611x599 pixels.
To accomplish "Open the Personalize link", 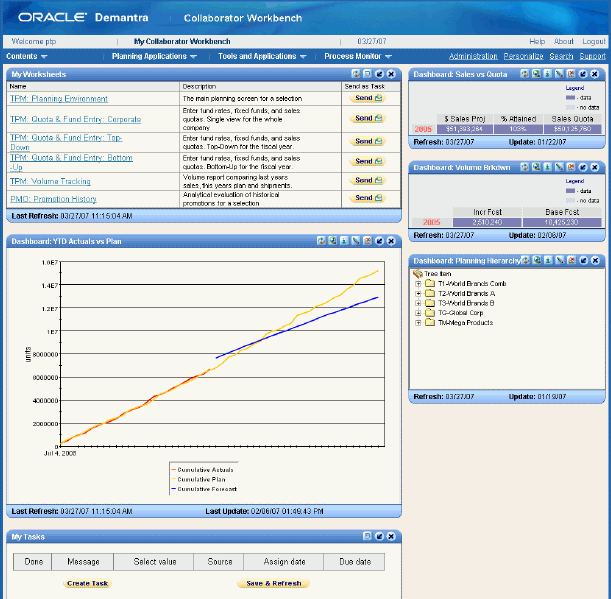I will tap(523, 56).
